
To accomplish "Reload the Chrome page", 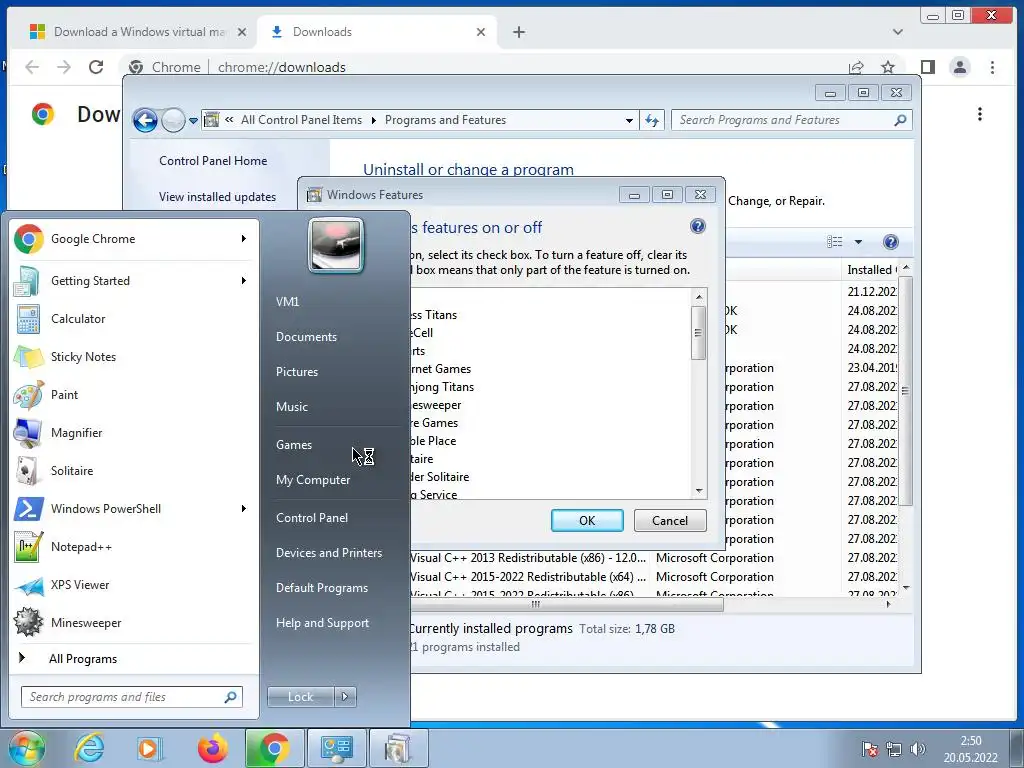I will [96, 67].
